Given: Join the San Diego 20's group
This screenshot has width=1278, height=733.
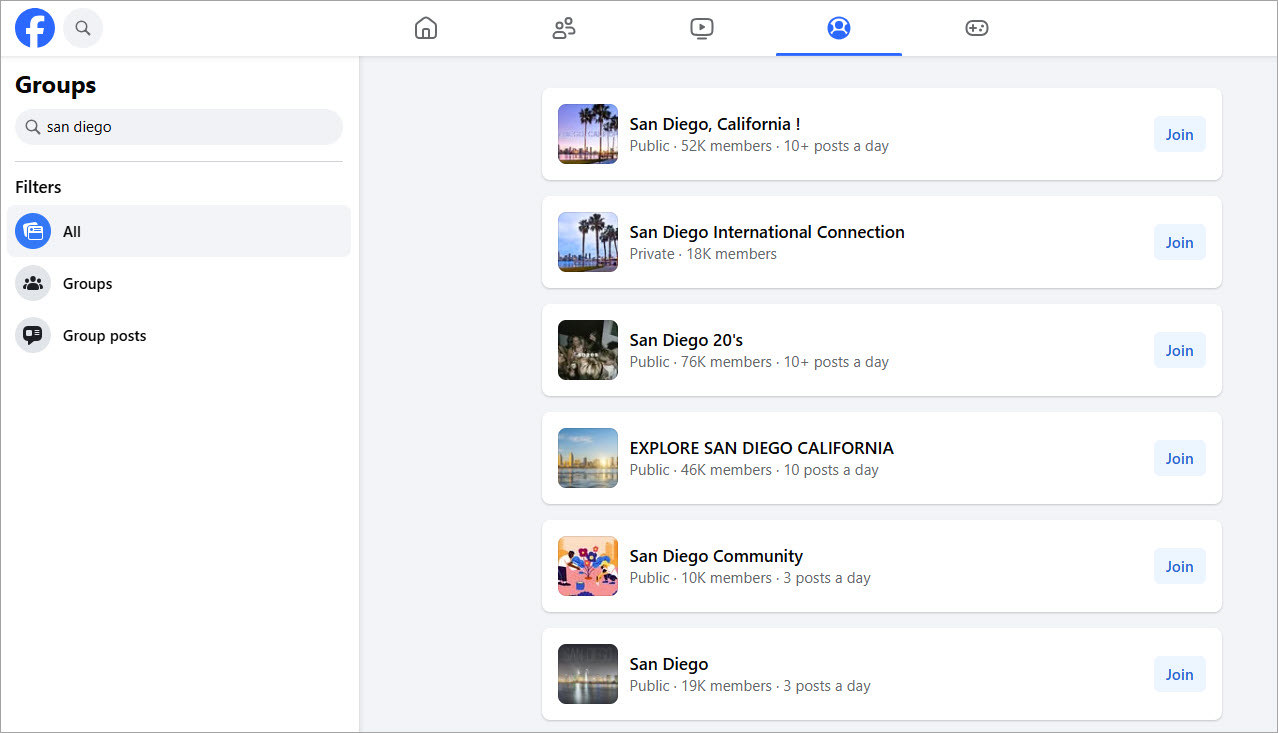Looking at the screenshot, I should coord(1180,350).
